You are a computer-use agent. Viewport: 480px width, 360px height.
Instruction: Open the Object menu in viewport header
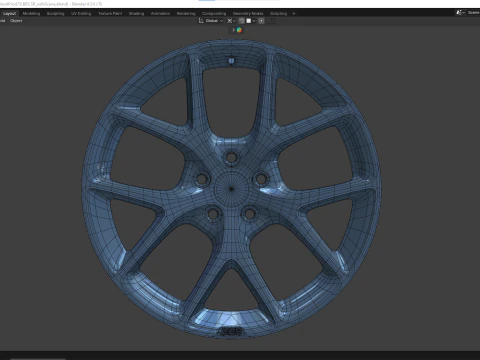tap(16, 21)
